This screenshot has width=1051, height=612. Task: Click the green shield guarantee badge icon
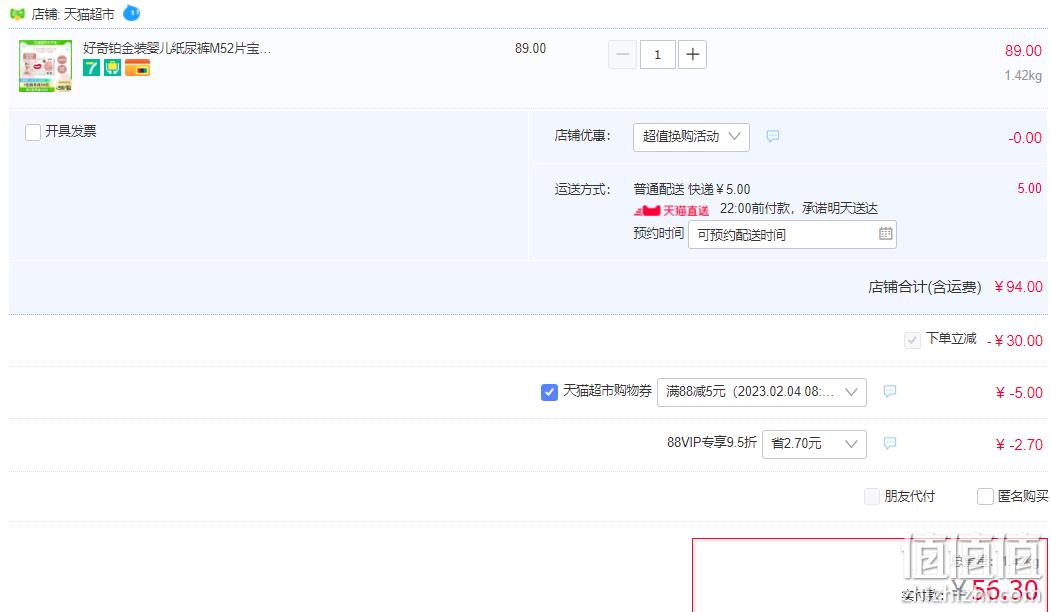point(113,68)
